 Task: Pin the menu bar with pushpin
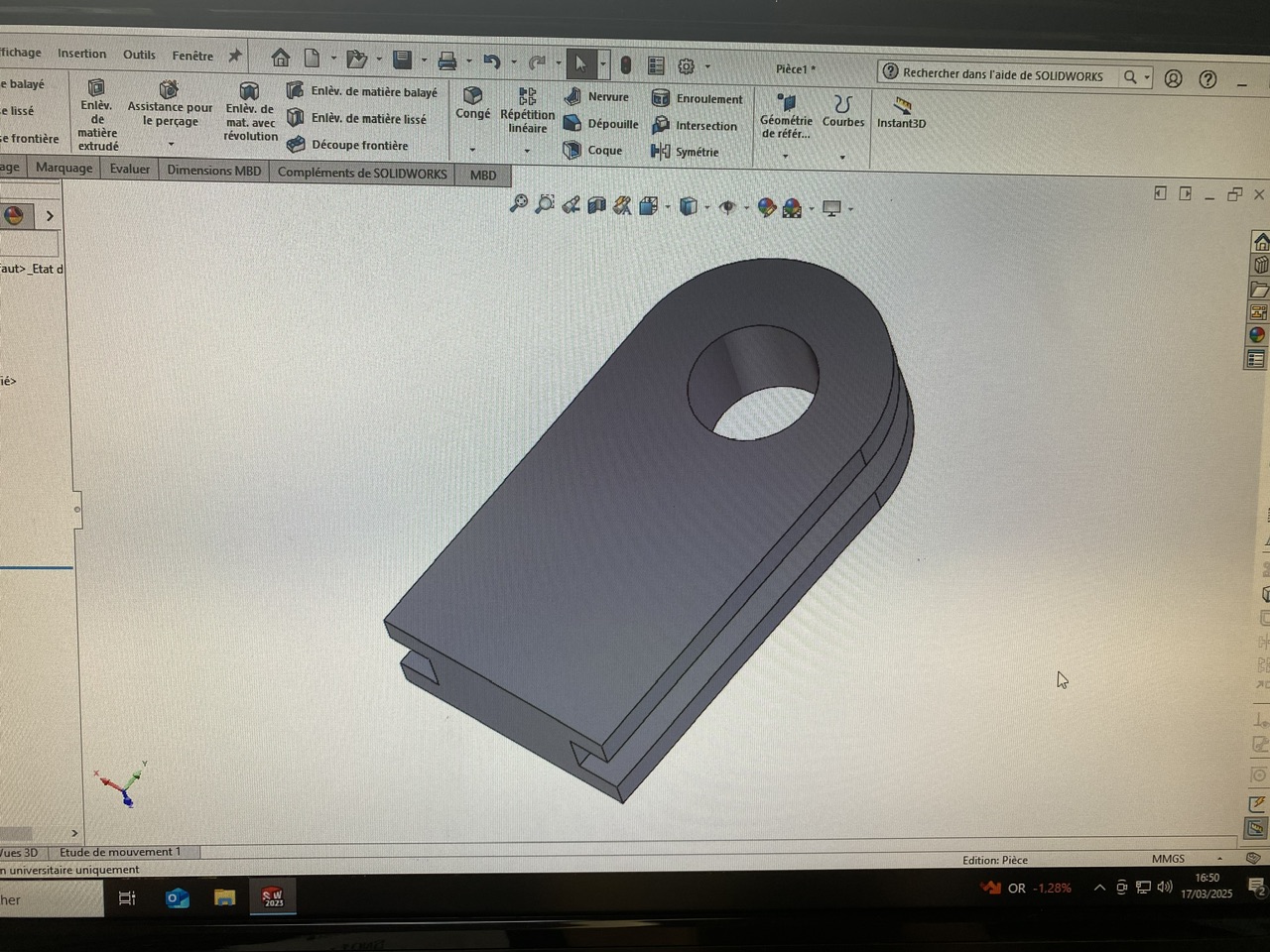pos(235,57)
